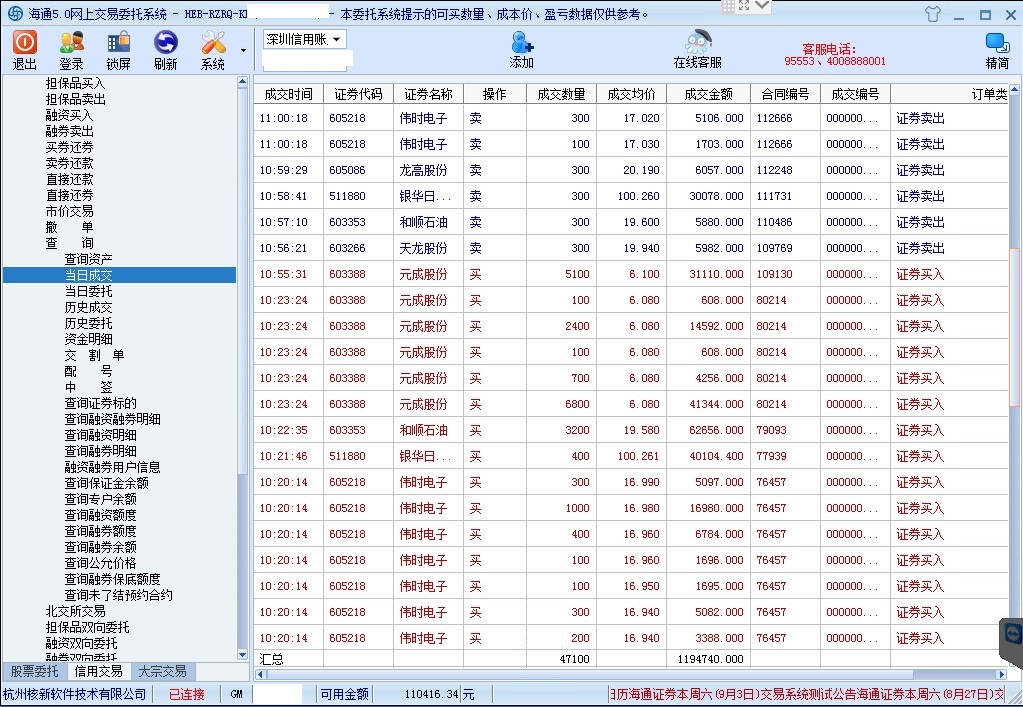The image size is (1023, 707).
Task: Switch to the 股票委托 tab
Action: (x=35, y=672)
